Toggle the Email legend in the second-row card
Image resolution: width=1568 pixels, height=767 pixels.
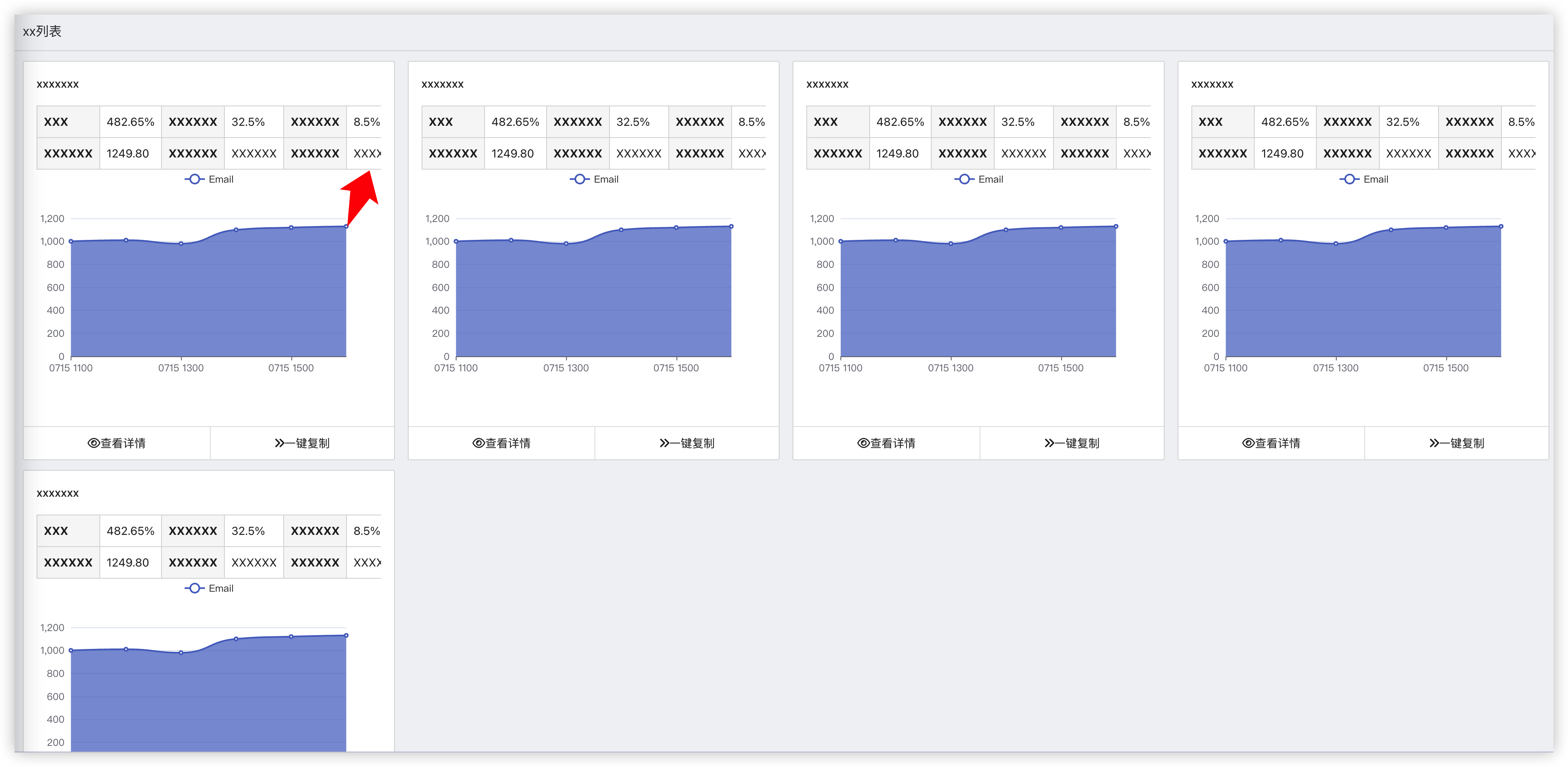[x=209, y=588]
